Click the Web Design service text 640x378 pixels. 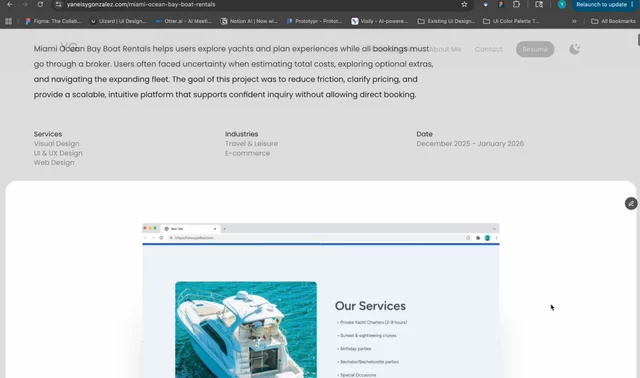click(54, 162)
